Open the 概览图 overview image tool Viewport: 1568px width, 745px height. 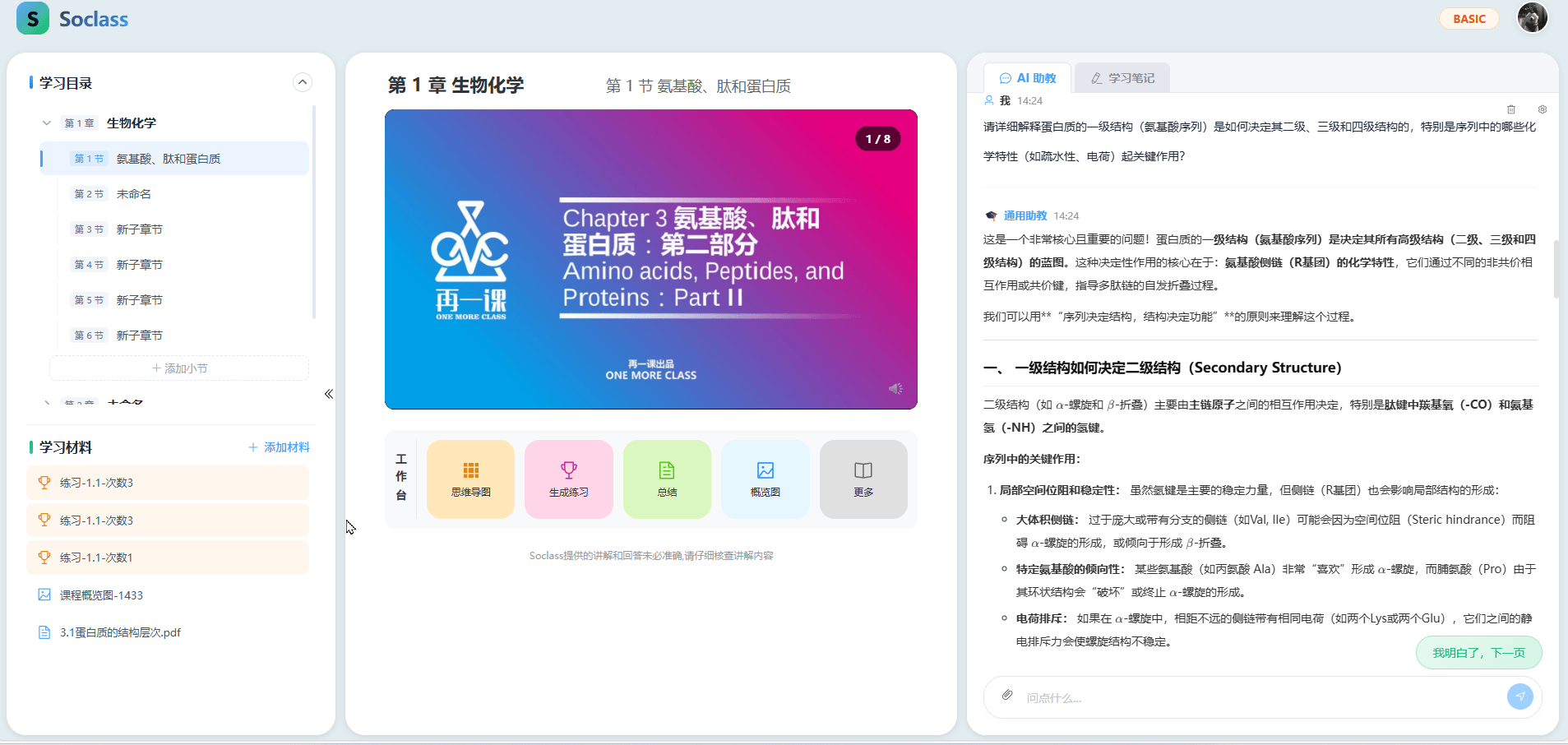point(765,479)
